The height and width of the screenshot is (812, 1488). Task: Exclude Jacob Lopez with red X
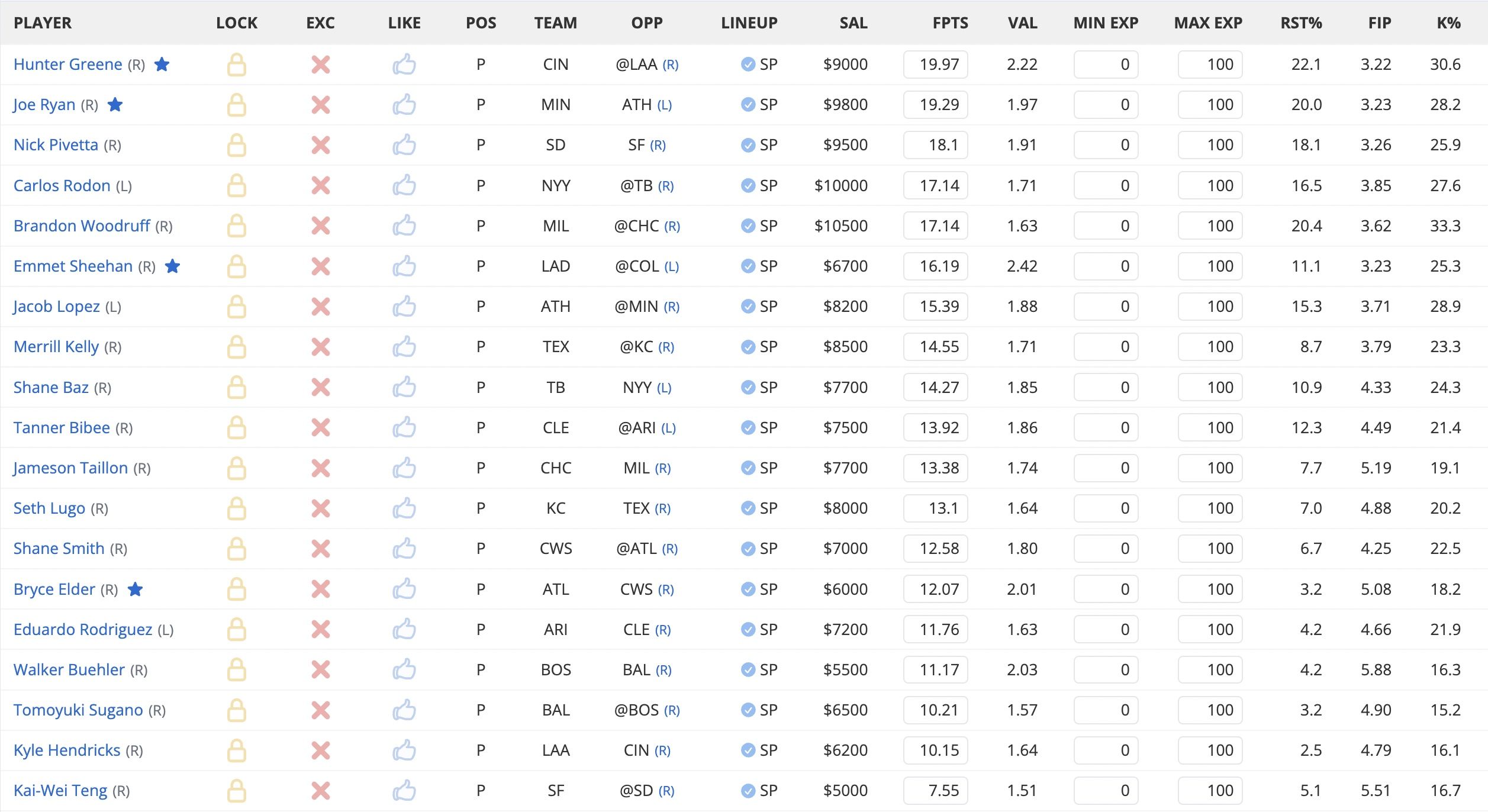[321, 307]
